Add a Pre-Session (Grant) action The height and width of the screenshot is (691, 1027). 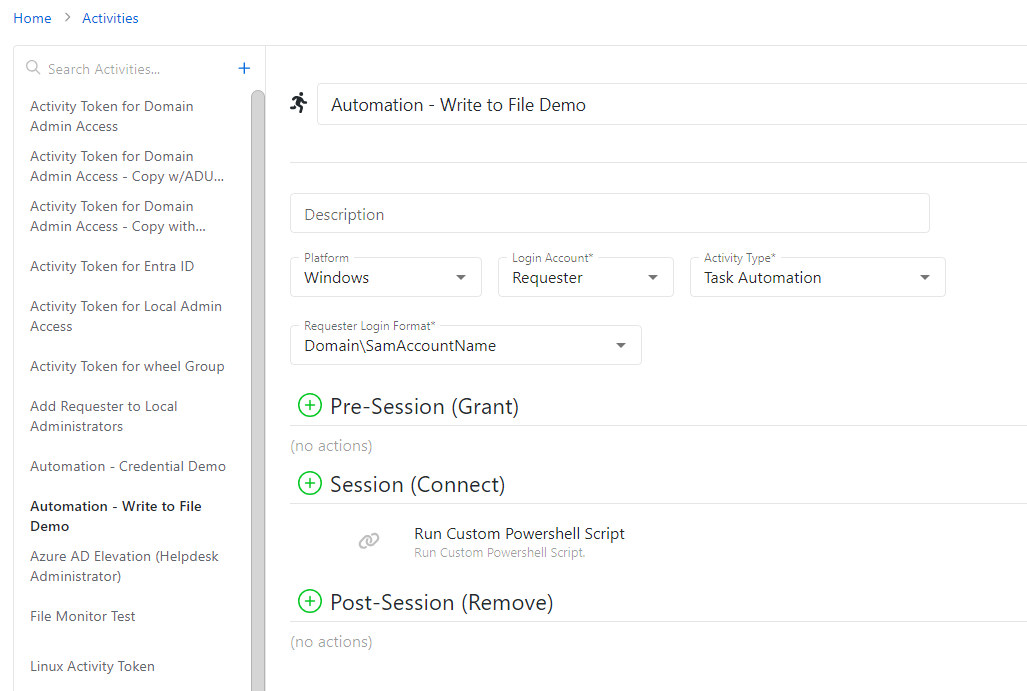point(310,405)
